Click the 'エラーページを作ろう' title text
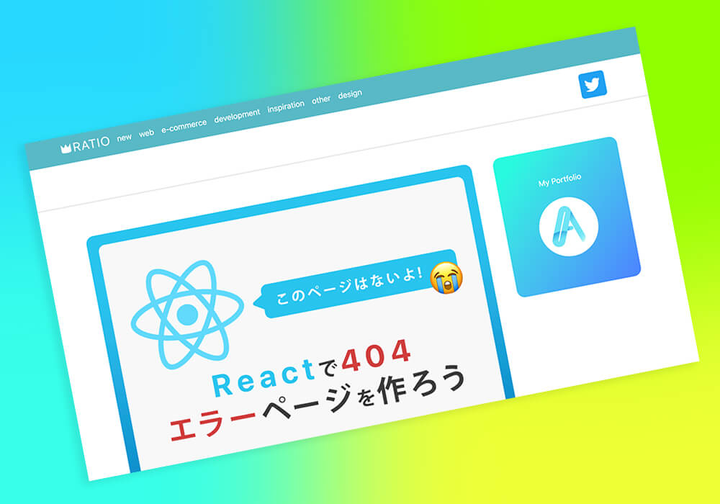720x504 pixels. click(317, 404)
